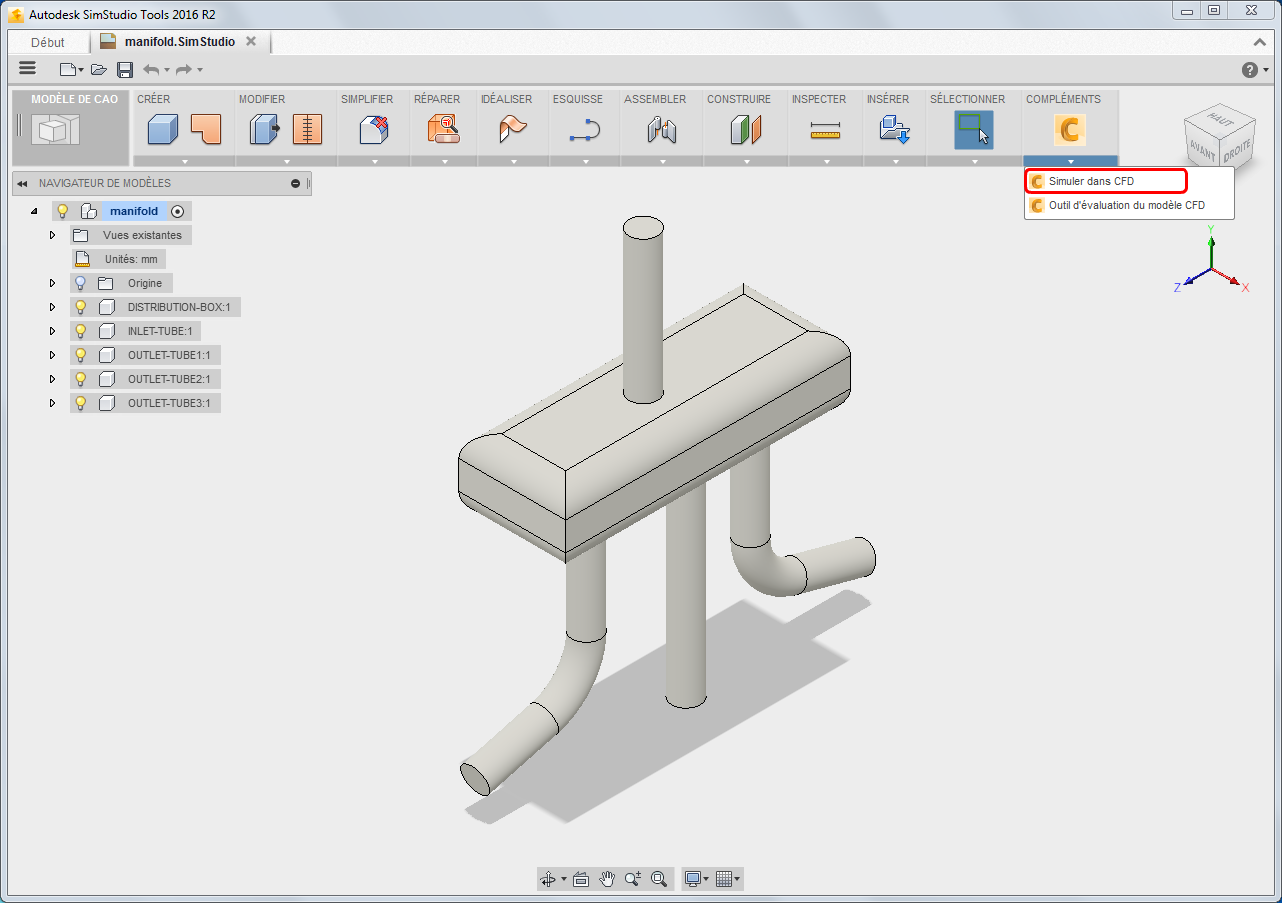The image size is (1282, 903).
Task: Click the IDÉALISER surface icon
Action: click(x=513, y=129)
